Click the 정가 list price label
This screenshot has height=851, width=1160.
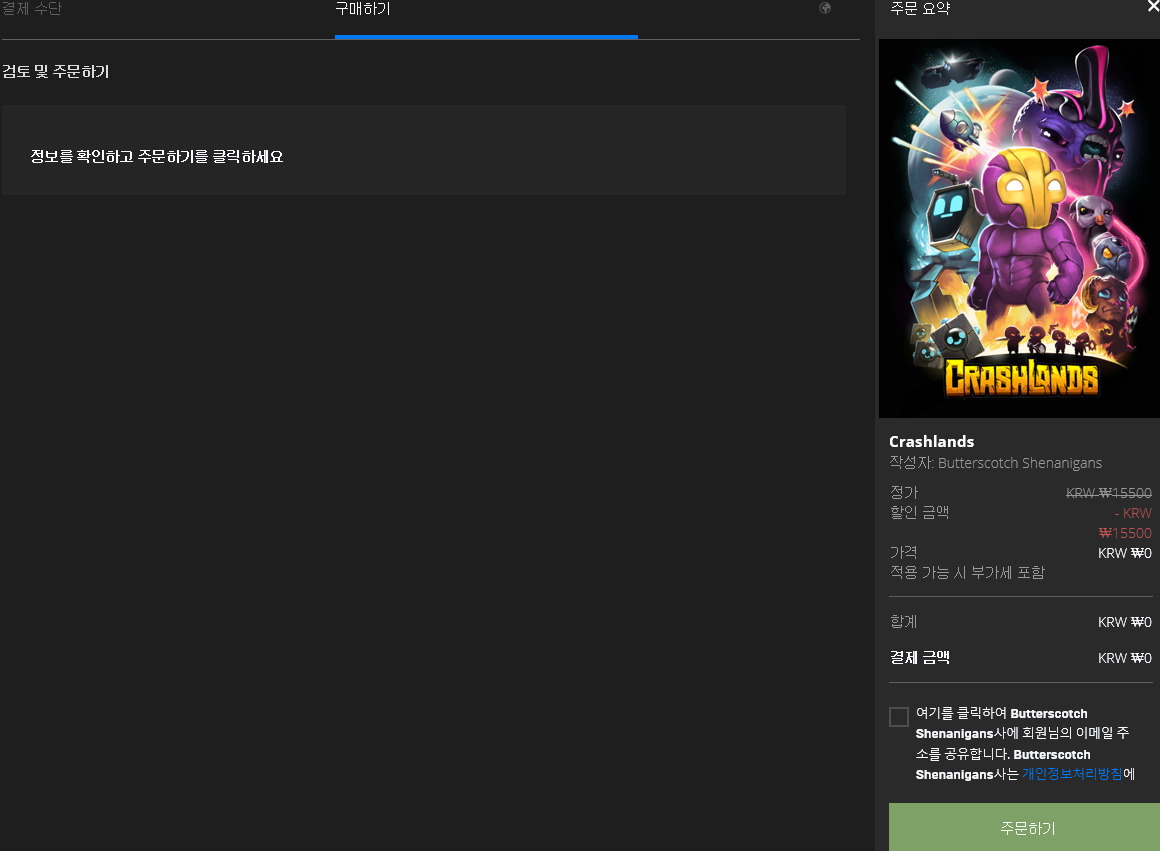click(903, 493)
